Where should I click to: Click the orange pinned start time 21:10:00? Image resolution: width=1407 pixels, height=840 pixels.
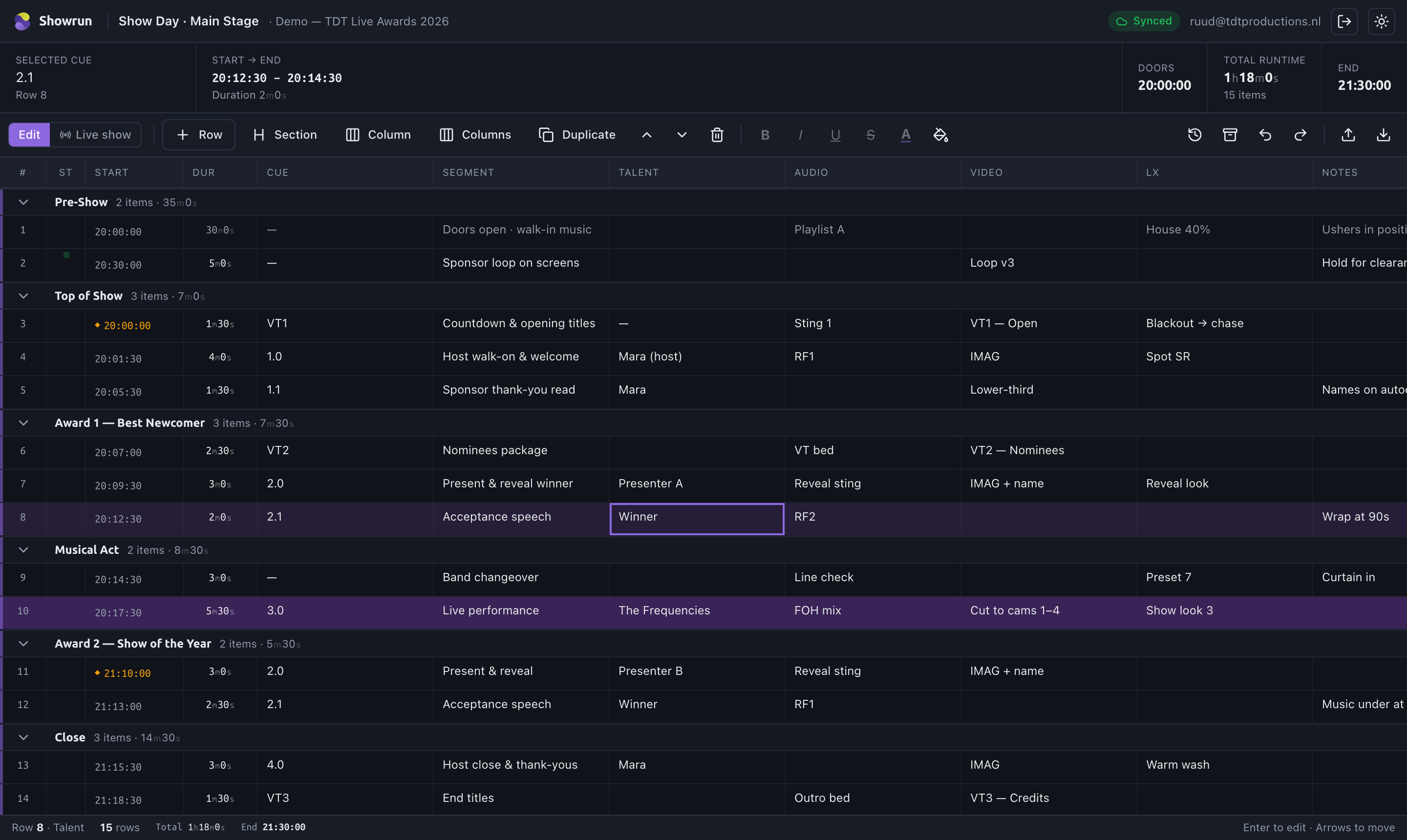click(123, 673)
